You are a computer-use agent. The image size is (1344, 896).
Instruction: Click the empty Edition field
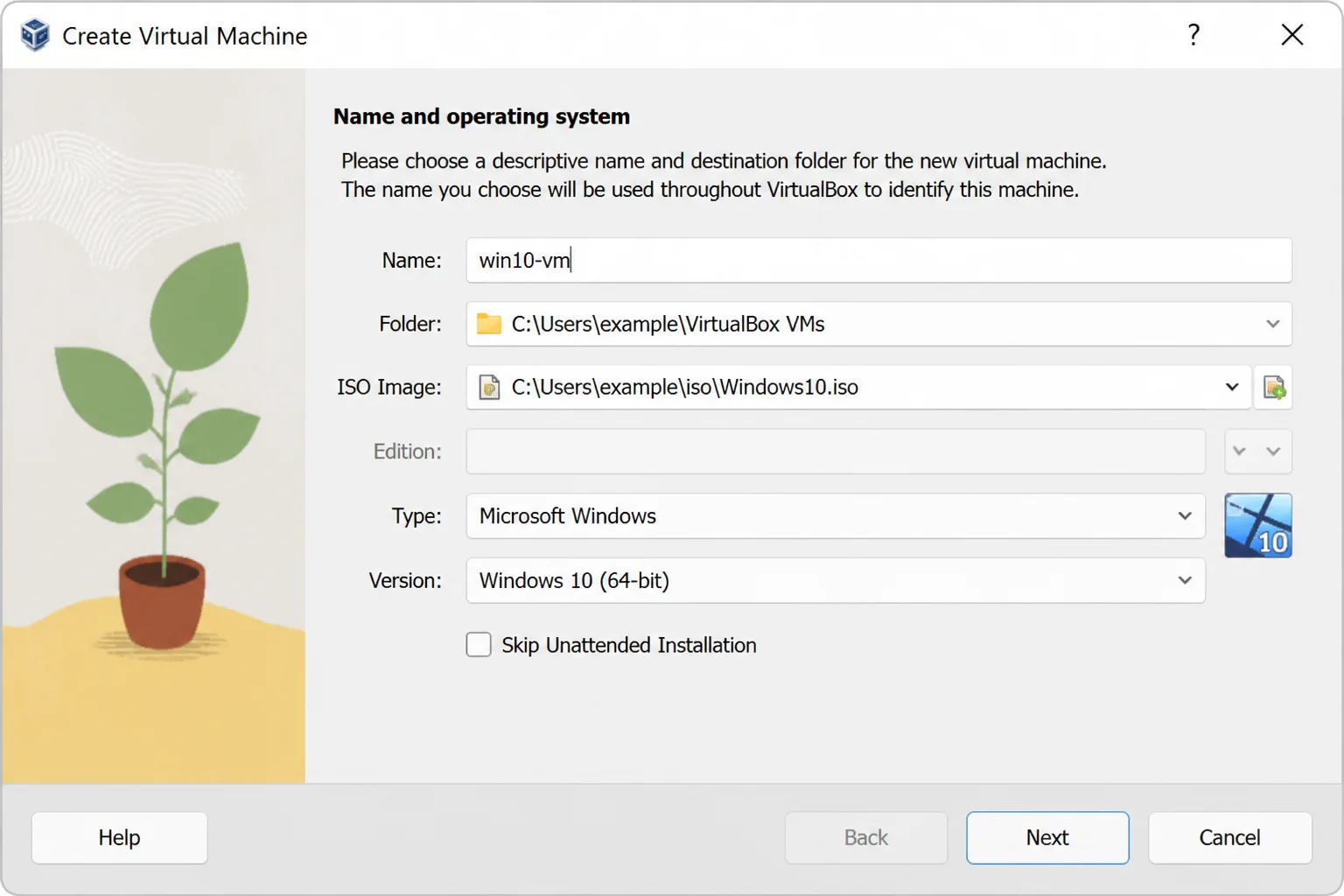pos(836,451)
